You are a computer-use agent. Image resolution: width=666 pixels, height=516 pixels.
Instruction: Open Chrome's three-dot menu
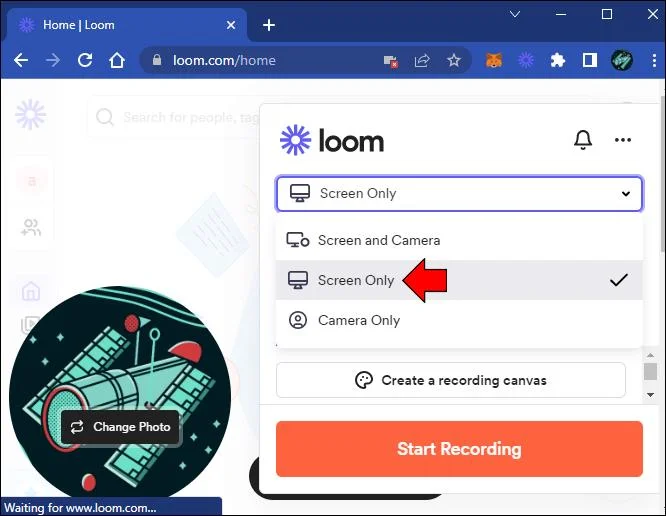(654, 60)
